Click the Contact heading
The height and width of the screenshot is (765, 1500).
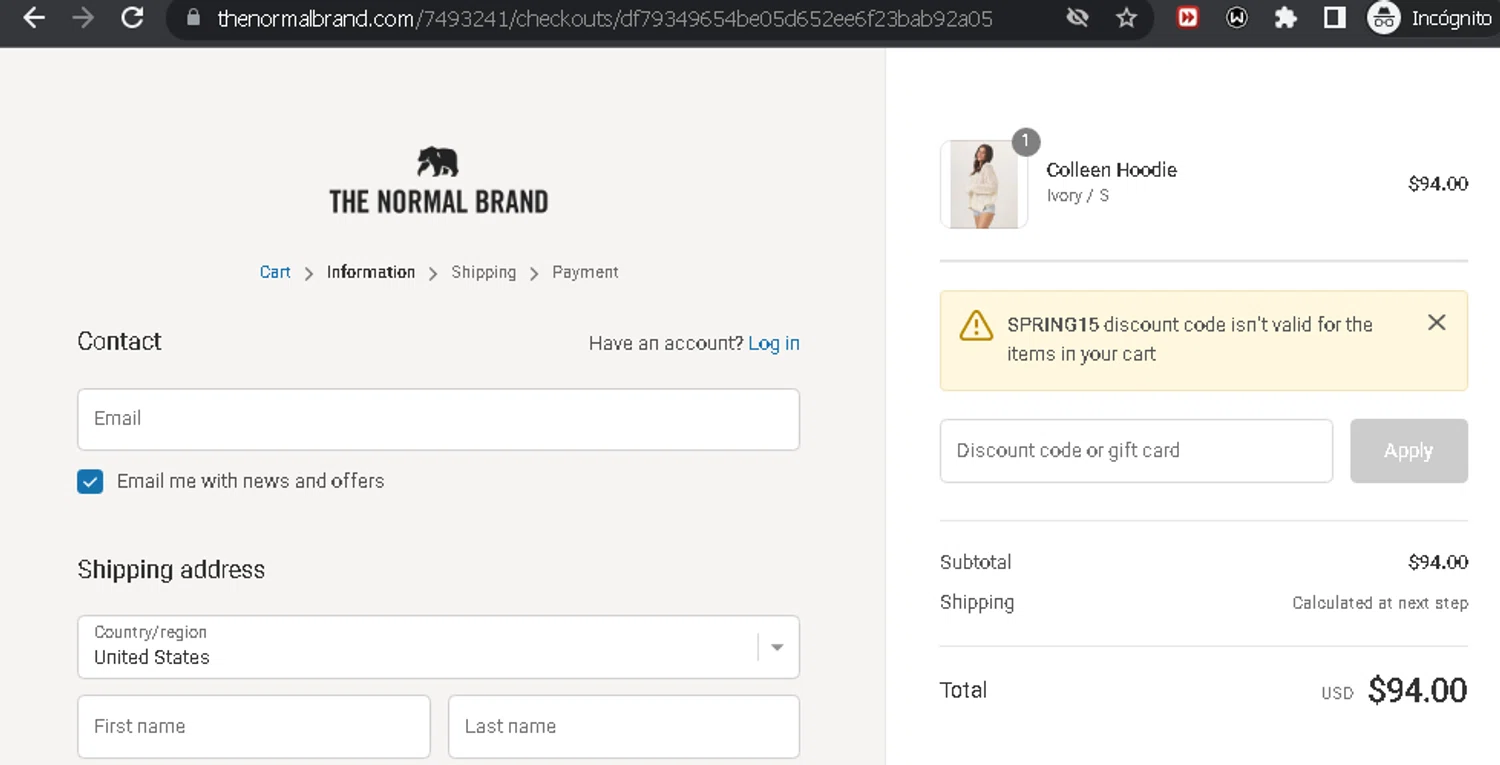119,341
